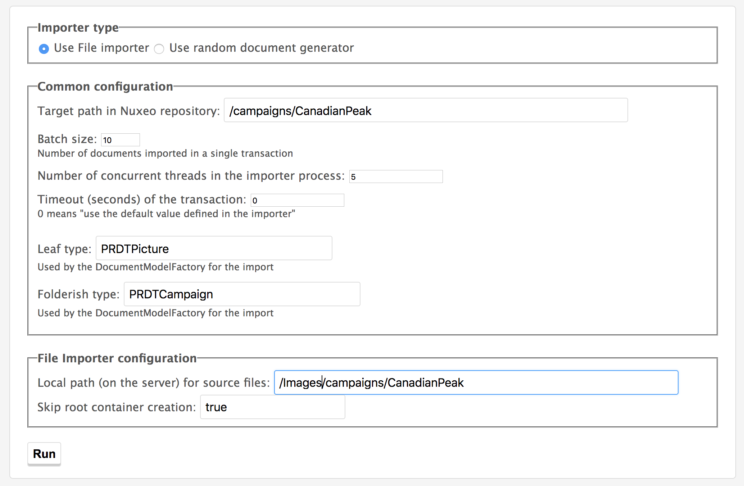
Task: Click the Importer type section heading
Action: [77, 28]
